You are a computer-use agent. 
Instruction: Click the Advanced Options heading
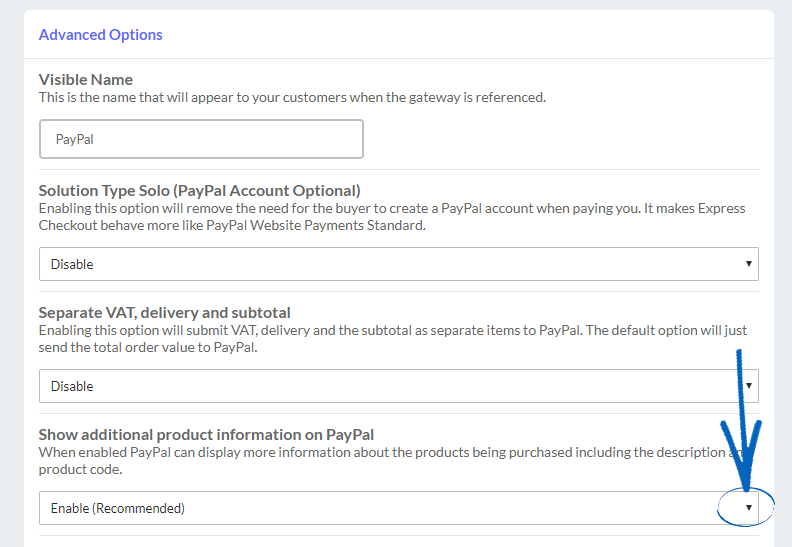pos(100,35)
